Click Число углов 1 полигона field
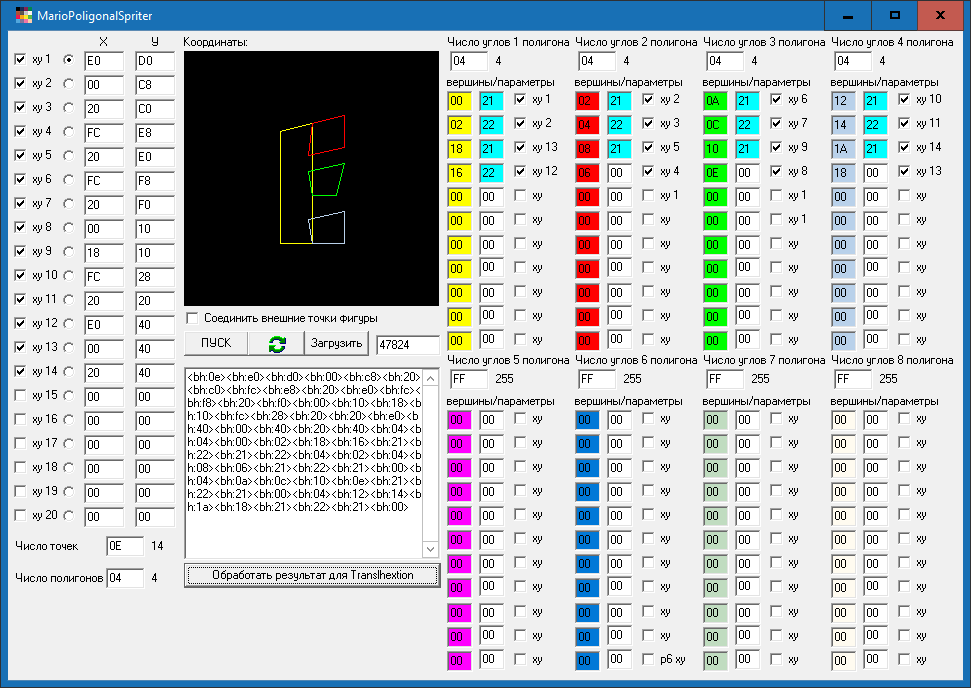This screenshot has height=688, width=971. [x=469, y=61]
